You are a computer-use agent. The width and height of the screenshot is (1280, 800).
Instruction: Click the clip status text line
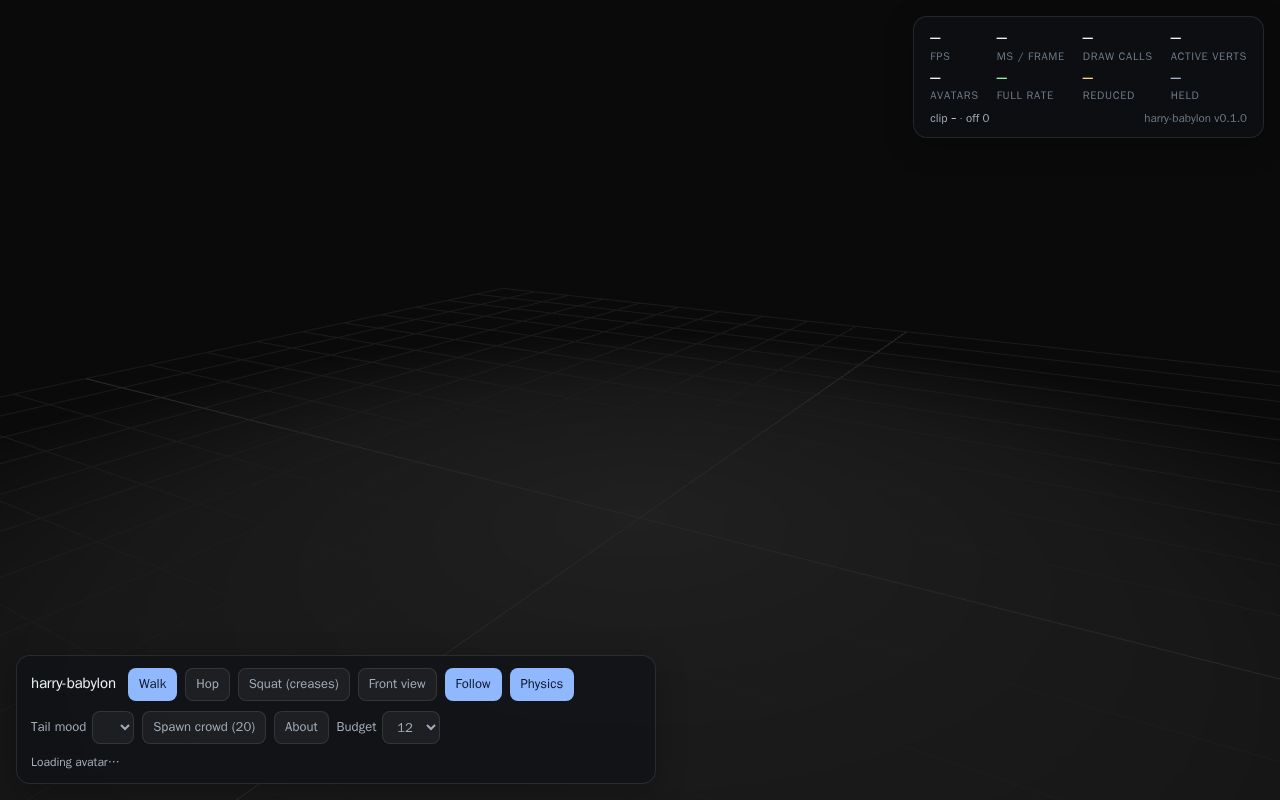959,118
